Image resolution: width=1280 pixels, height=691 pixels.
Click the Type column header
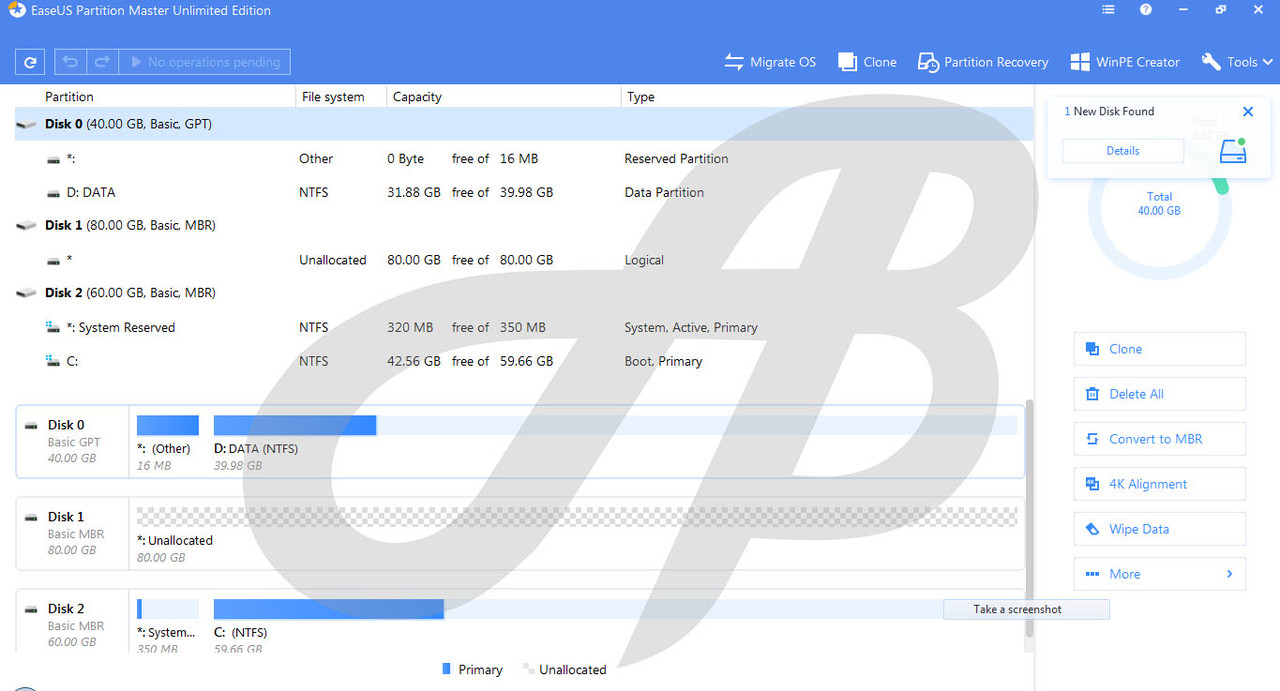(641, 97)
